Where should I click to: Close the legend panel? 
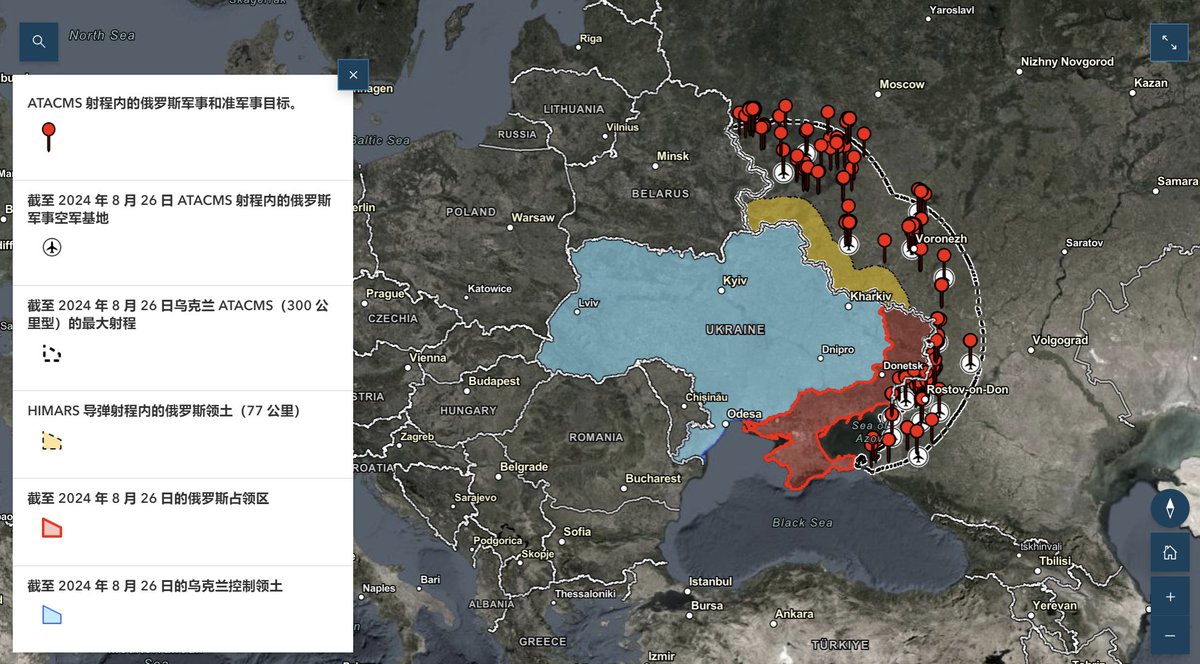pos(353,74)
